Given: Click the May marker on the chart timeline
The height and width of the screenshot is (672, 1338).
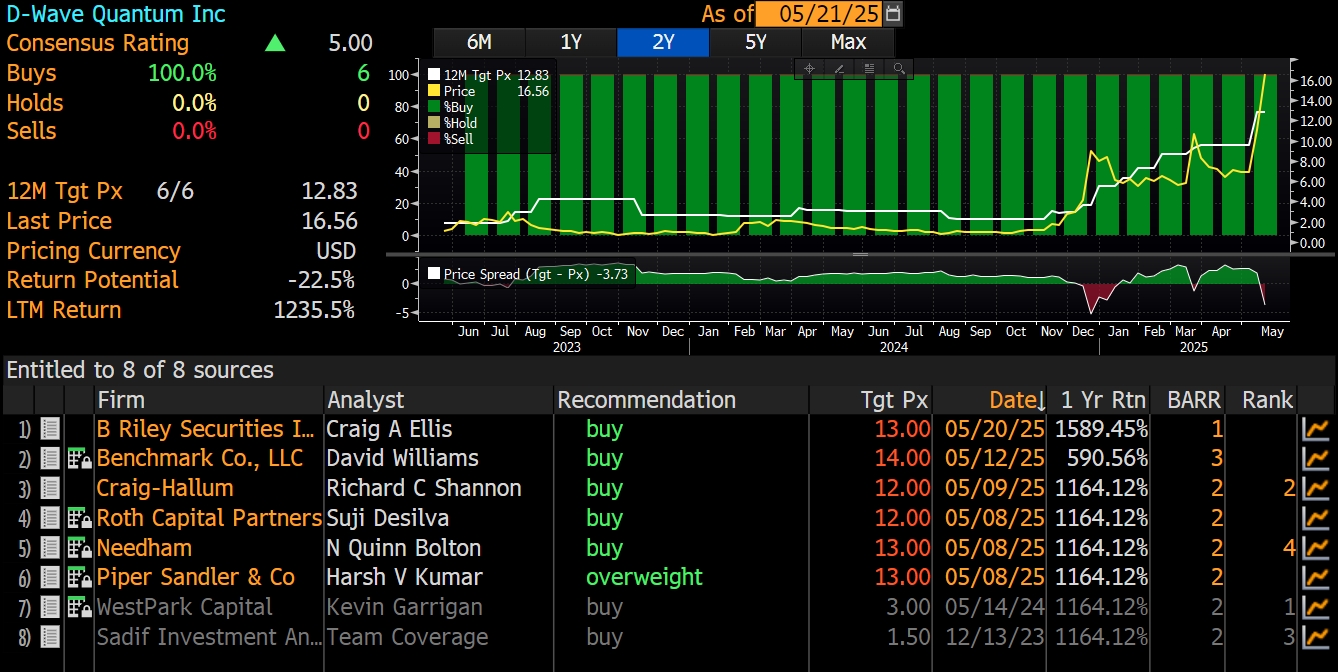Looking at the screenshot, I should 1271,331.
